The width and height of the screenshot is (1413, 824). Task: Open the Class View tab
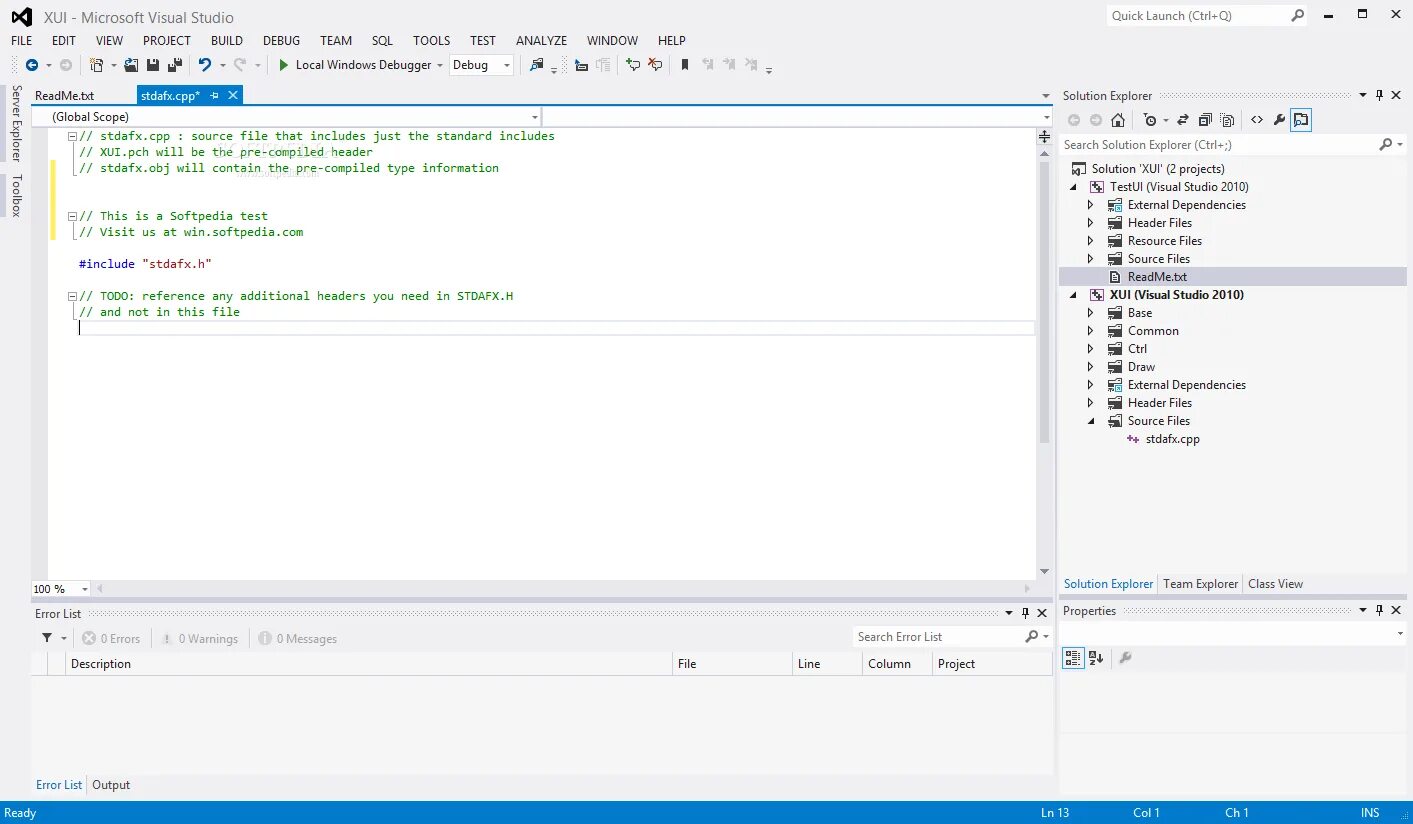pos(1275,584)
